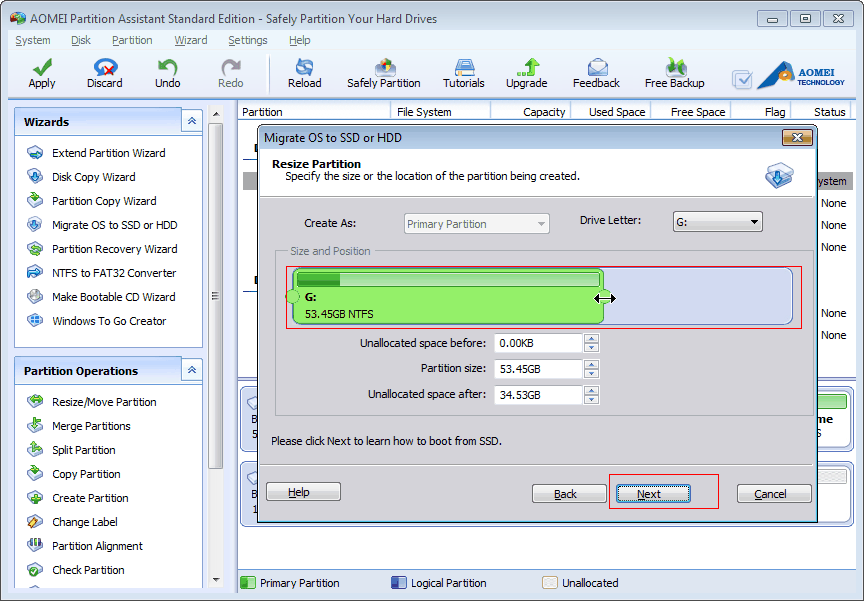Close the Migrate OS dialog
The height and width of the screenshot is (601, 864).
click(797, 138)
